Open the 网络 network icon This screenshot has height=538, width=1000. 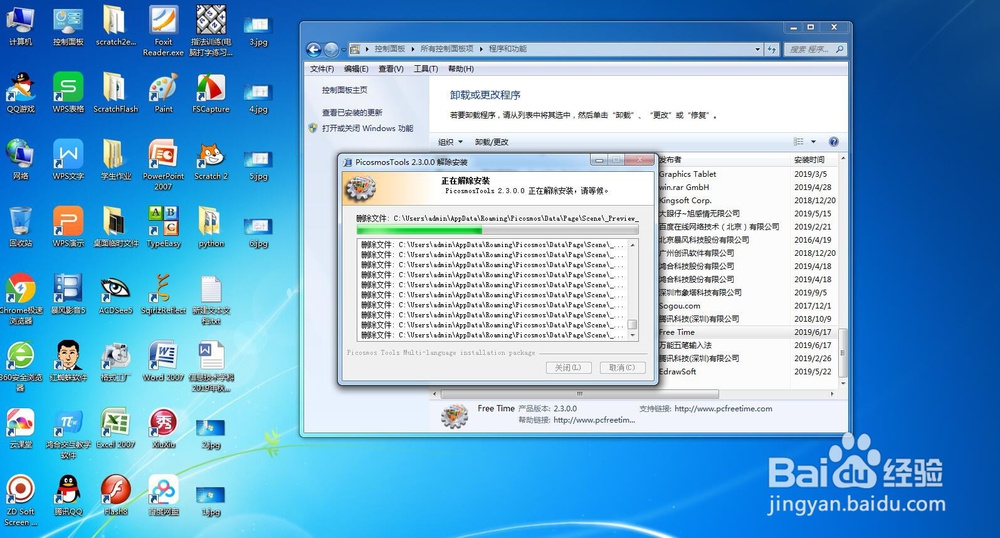coord(20,160)
